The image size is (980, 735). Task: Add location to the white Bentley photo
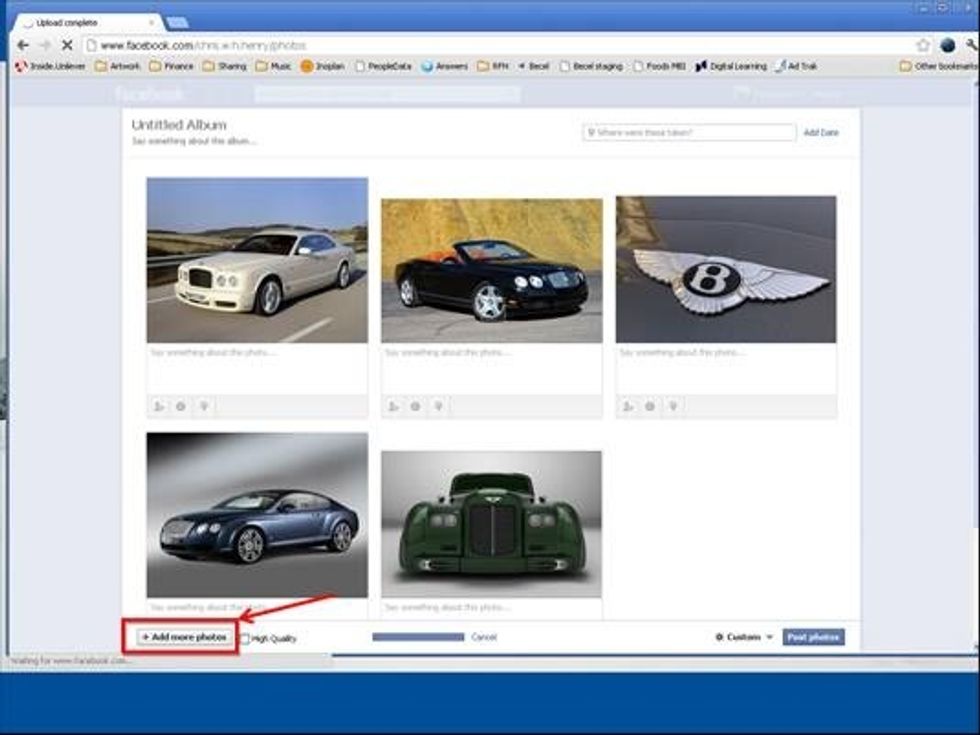[204, 406]
